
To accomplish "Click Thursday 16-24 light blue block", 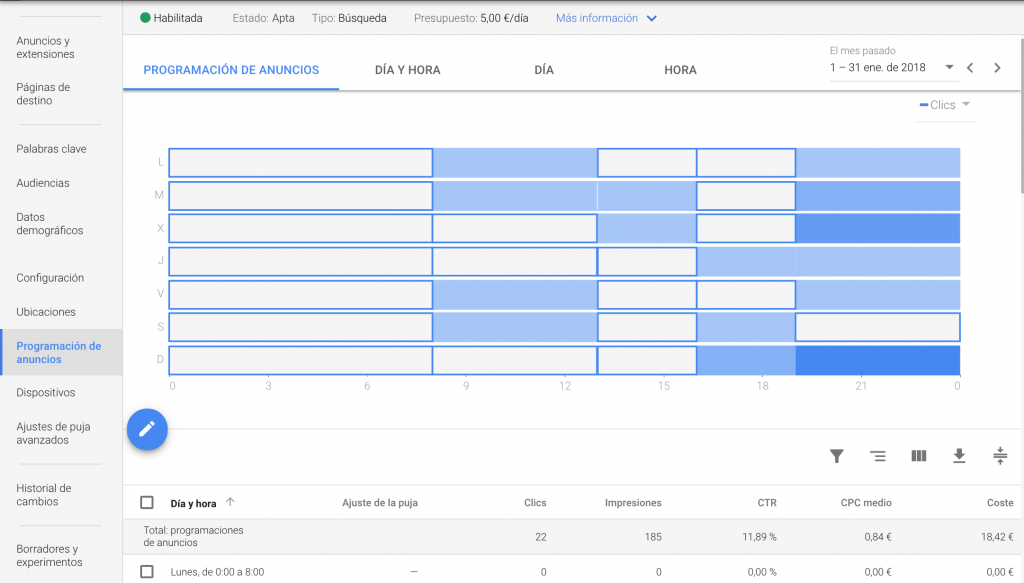I will [828, 261].
